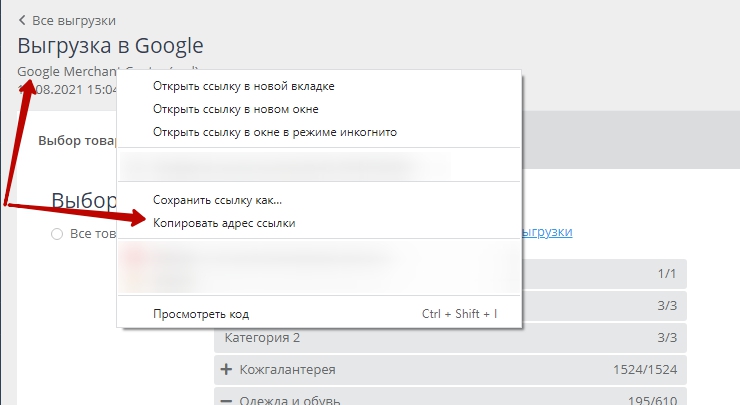
Task: Collapse Одежда и обувь with minus icon
Action: [225, 400]
